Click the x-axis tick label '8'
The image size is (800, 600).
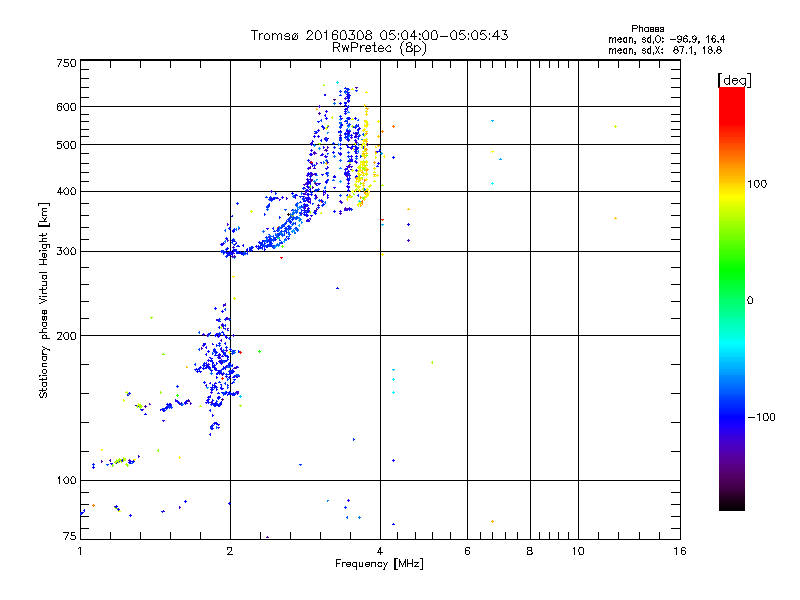pos(530,551)
